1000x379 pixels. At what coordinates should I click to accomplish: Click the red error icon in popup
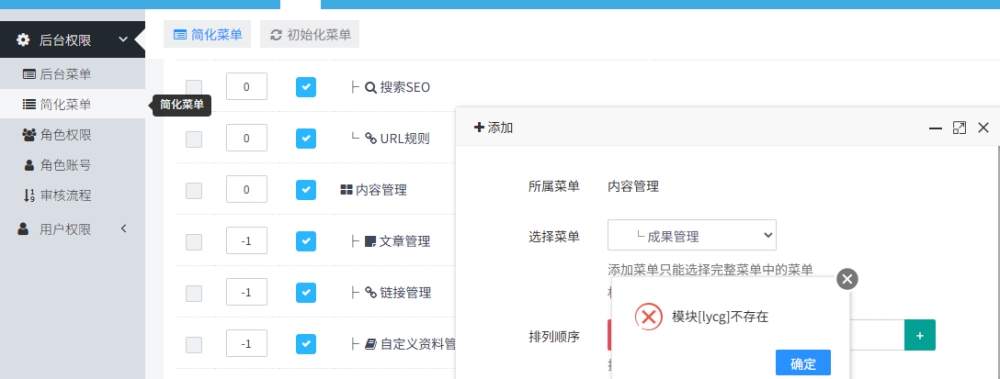pos(649,316)
